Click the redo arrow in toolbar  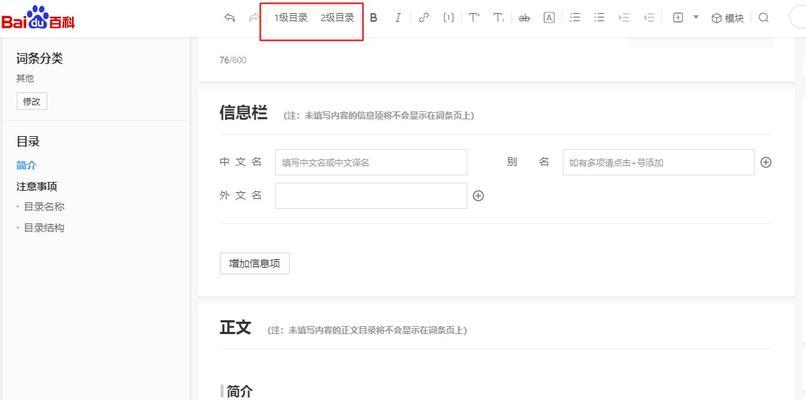(x=253, y=18)
